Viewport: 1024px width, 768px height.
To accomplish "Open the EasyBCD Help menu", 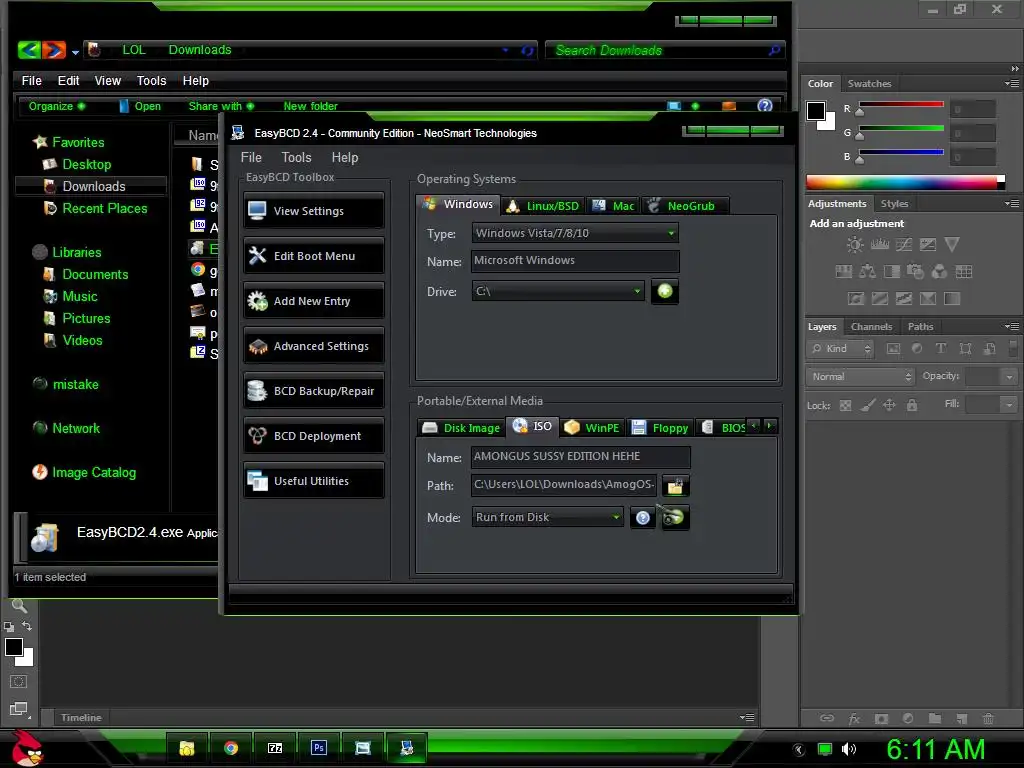I will point(345,157).
